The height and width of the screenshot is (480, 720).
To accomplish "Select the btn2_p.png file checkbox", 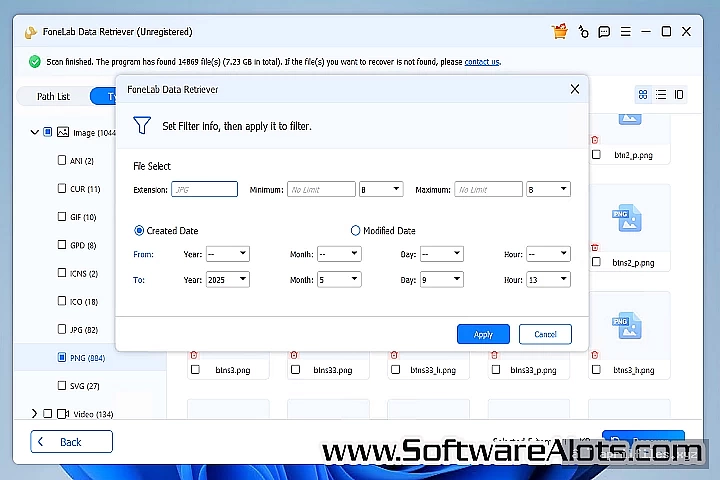I will coord(596,154).
